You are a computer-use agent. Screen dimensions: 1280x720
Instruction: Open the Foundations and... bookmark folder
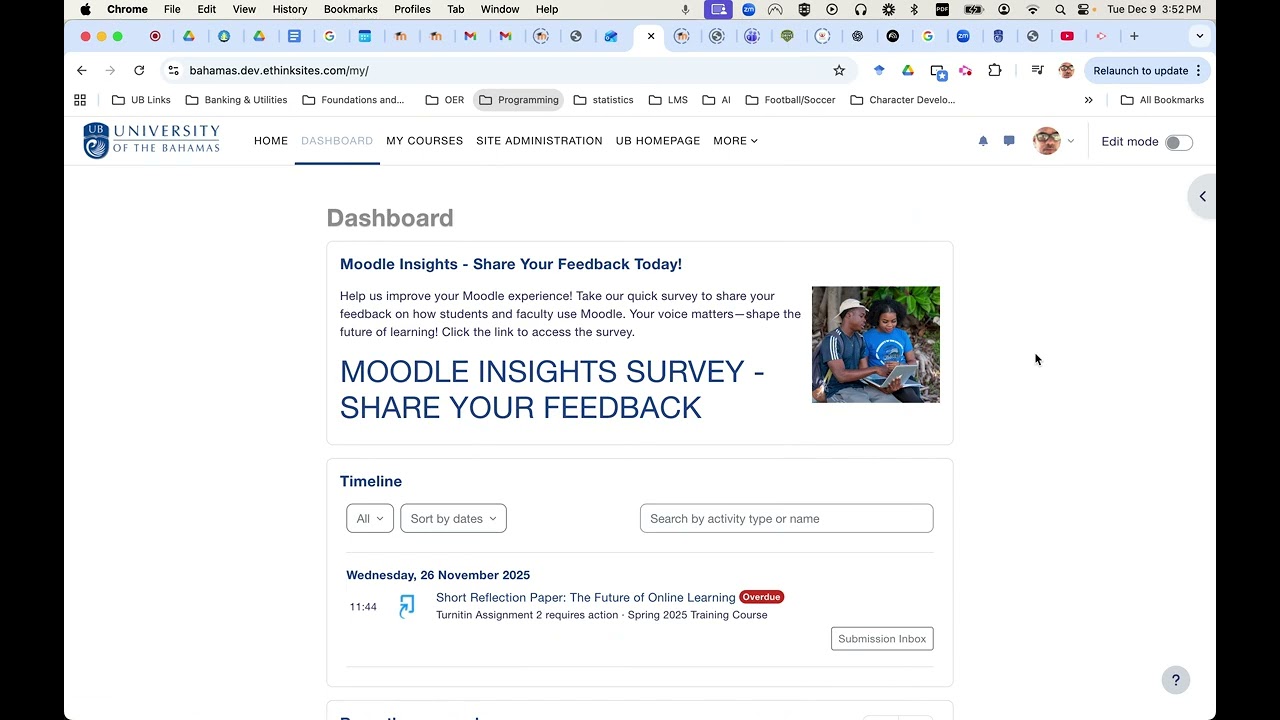point(353,100)
